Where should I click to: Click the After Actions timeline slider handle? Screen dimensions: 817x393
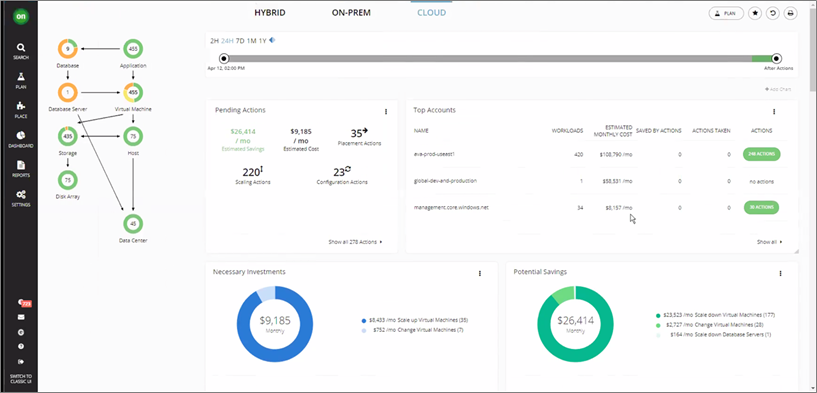[x=776, y=58]
